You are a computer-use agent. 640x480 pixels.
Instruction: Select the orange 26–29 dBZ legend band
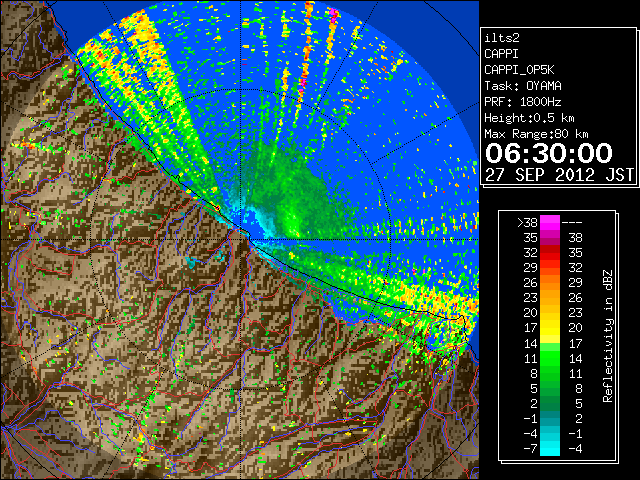(550, 282)
